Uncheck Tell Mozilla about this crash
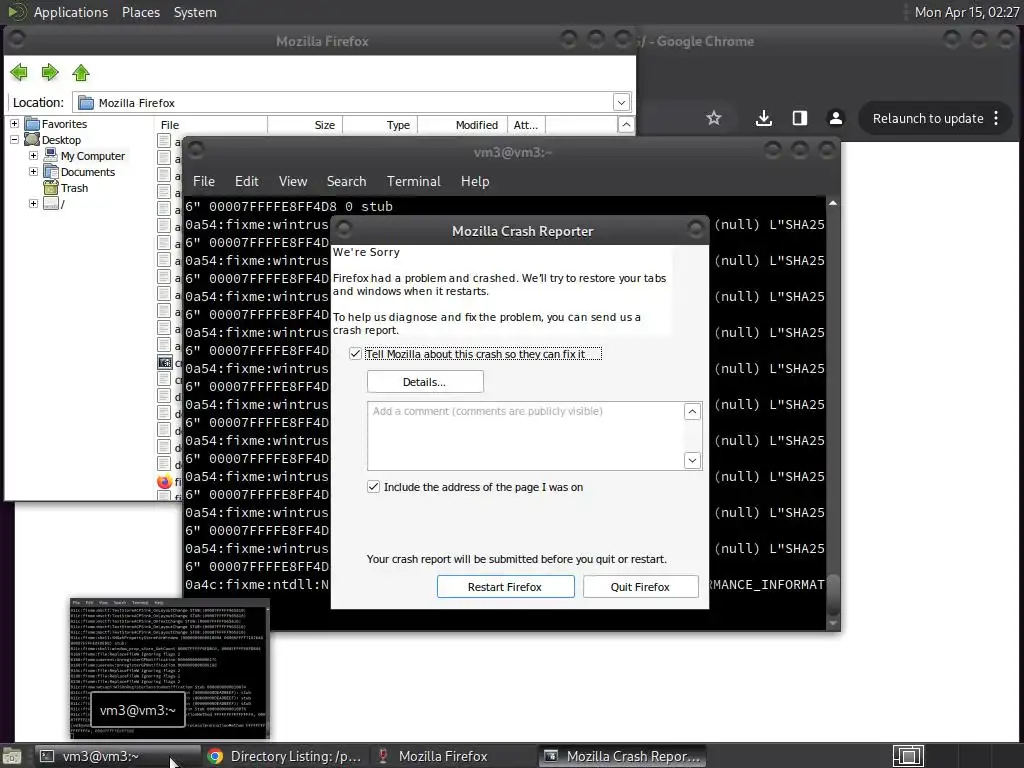1024x768 pixels. [355, 353]
